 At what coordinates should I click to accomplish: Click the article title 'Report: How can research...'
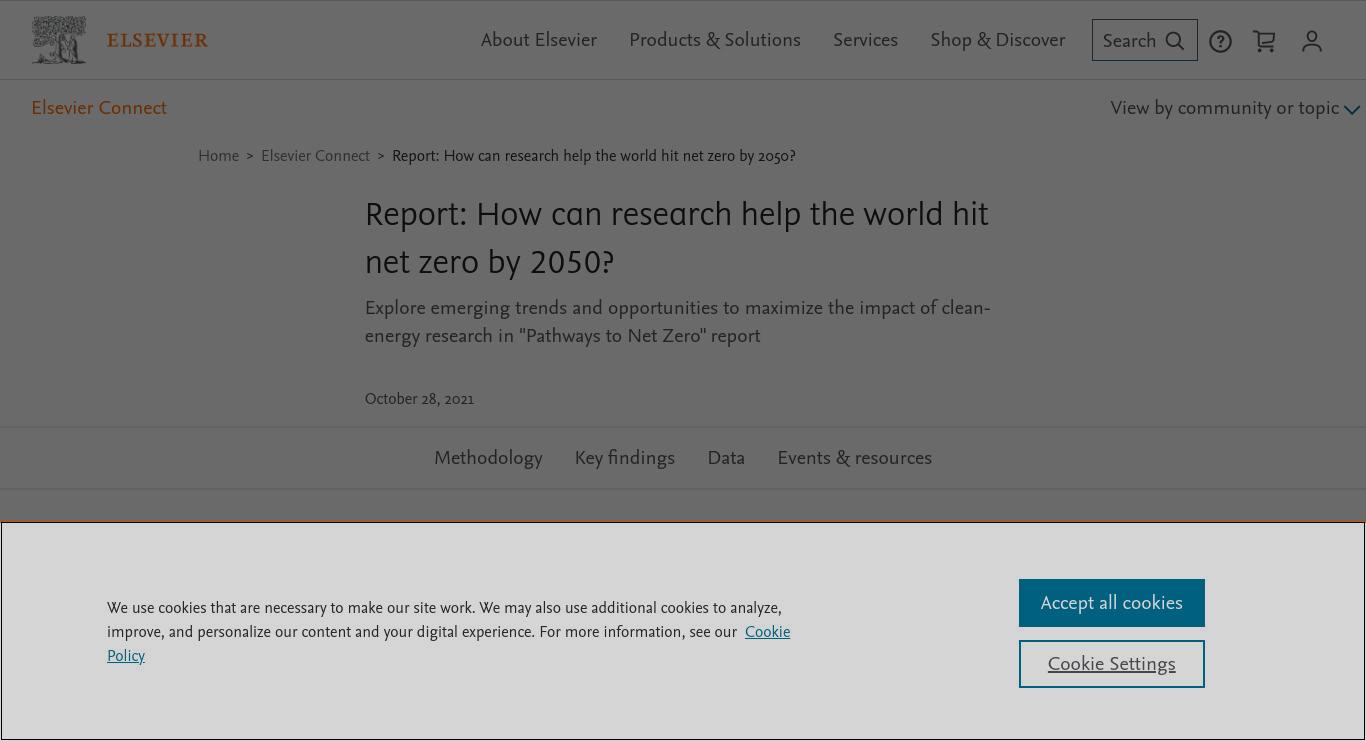(677, 238)
